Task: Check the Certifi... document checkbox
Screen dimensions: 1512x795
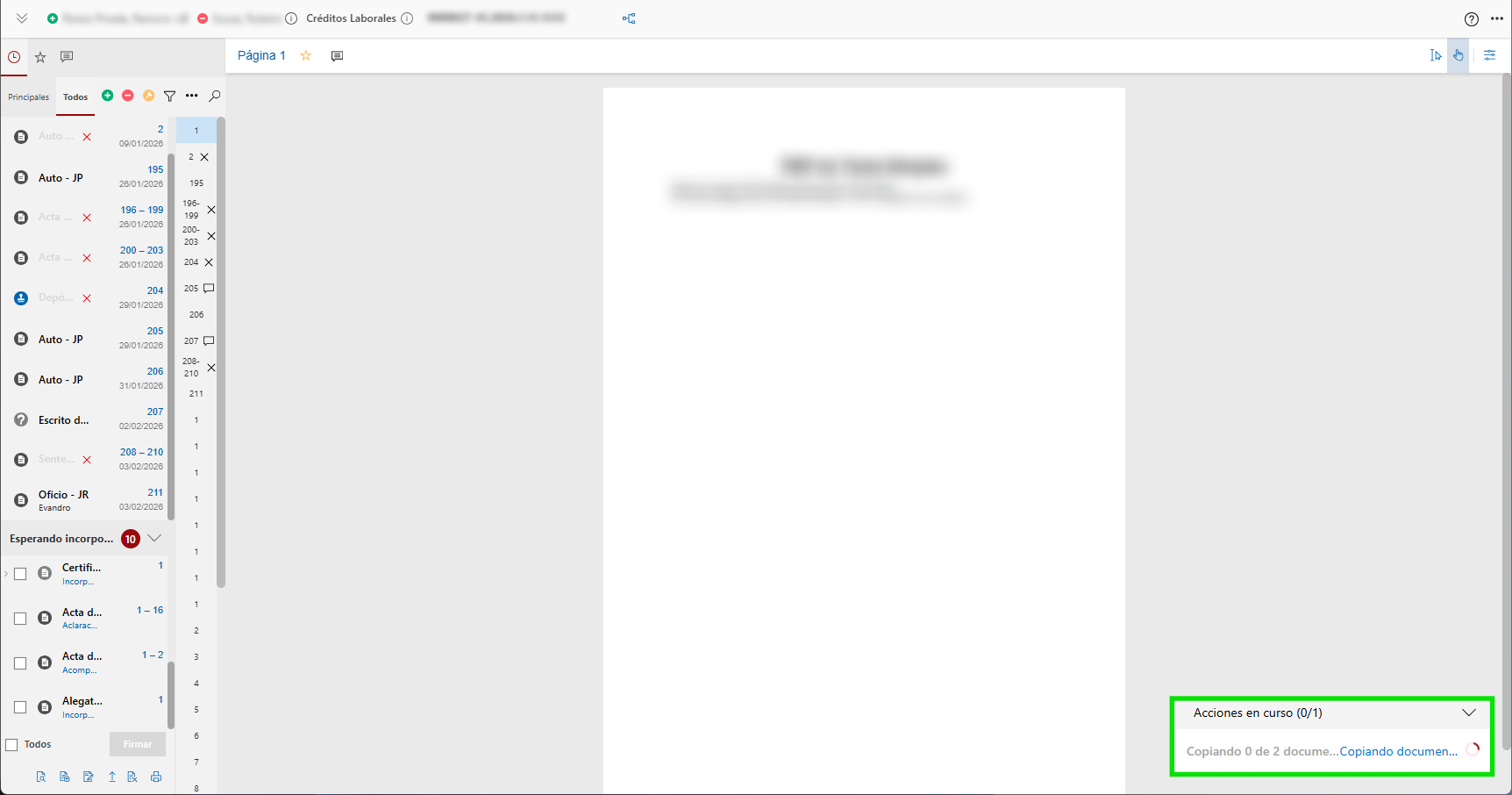Action: pos(20,574)
